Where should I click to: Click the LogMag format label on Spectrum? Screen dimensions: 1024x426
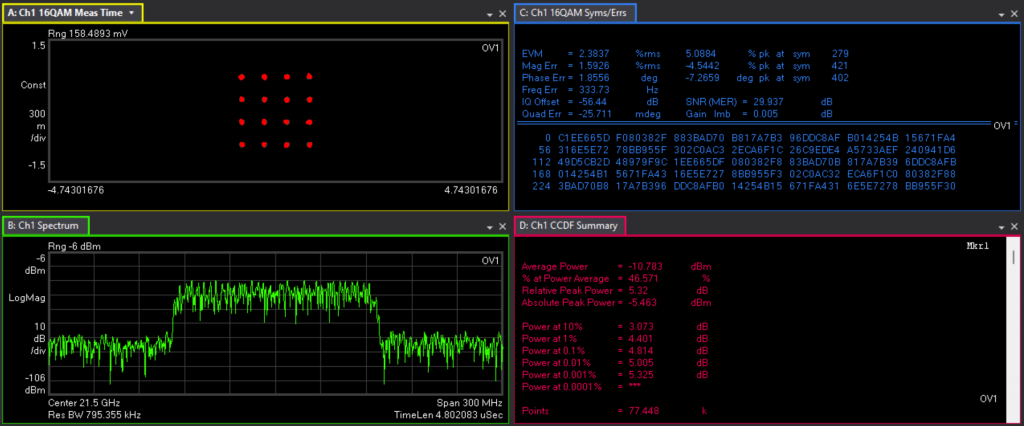pos(26,297)
